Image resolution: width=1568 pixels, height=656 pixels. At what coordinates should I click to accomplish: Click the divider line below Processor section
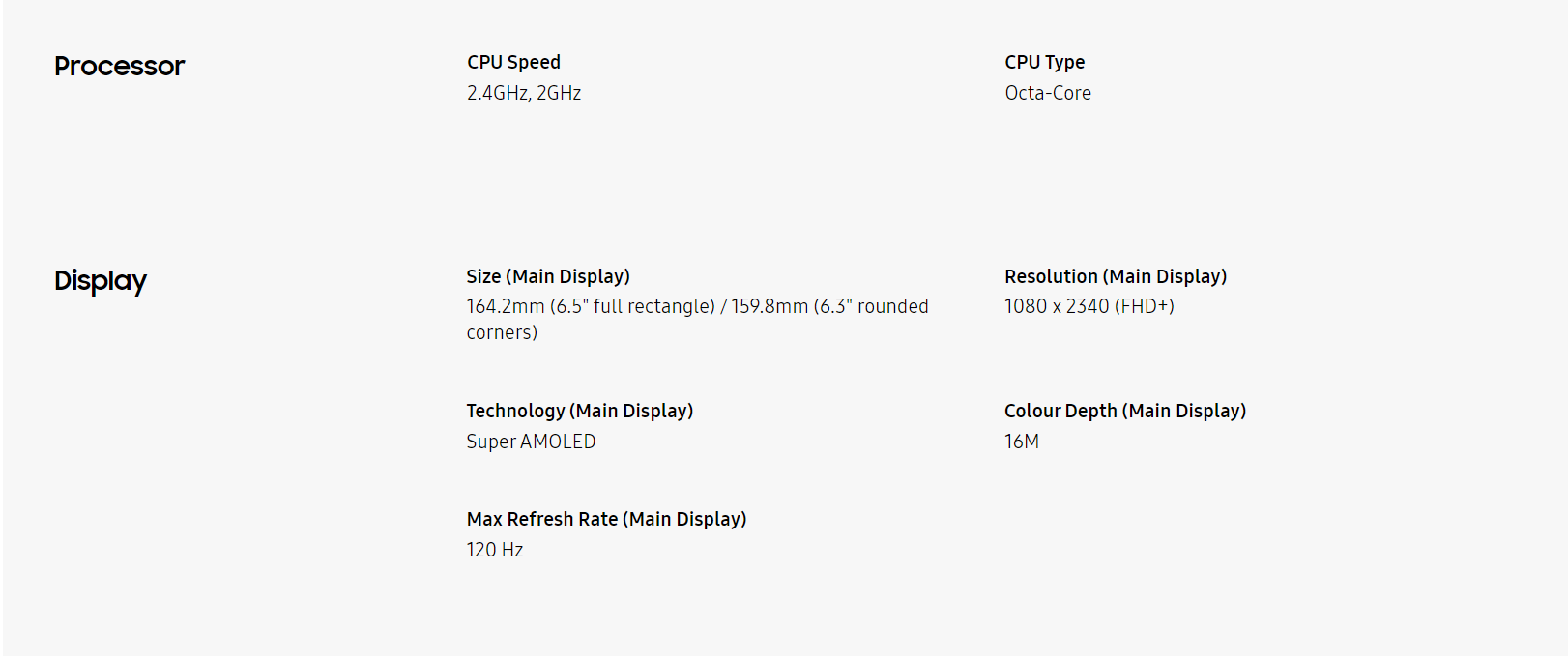tap(785, 185)
